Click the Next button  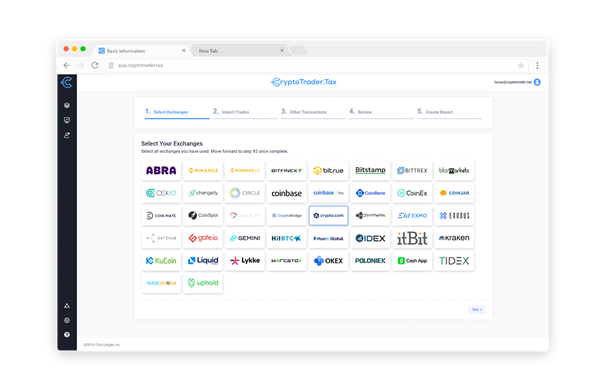(x=477, y=310)
